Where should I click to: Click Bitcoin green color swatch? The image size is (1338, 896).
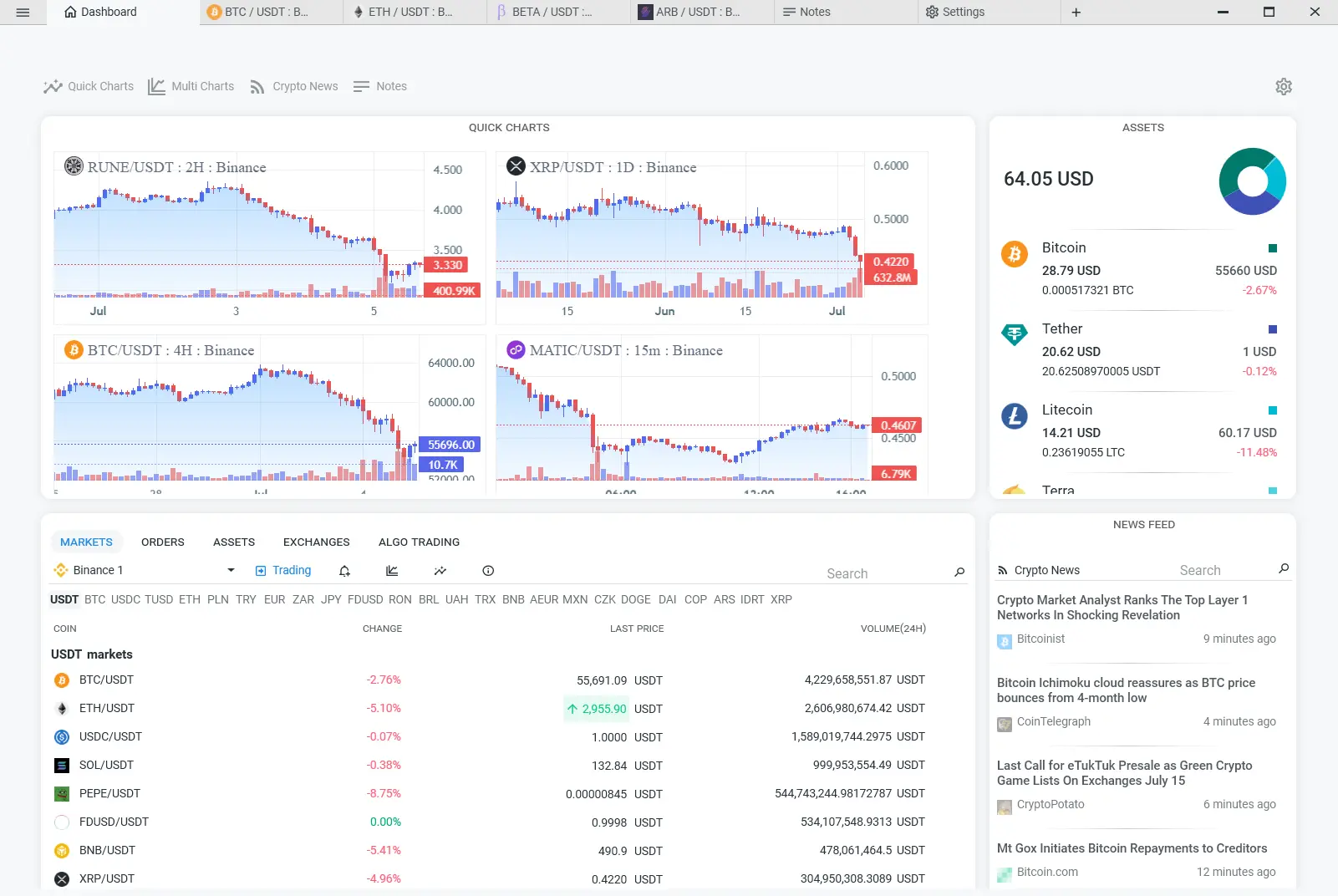[x=1273, y=248]
